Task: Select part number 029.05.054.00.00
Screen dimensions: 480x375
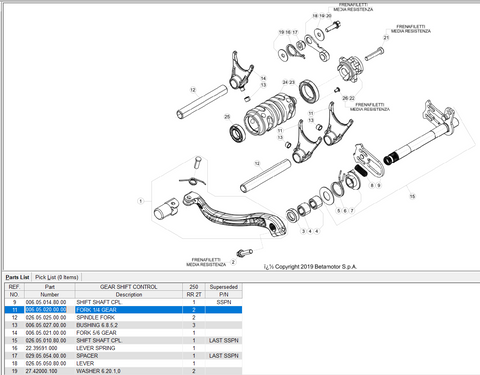Action: (x=46, y=356)
